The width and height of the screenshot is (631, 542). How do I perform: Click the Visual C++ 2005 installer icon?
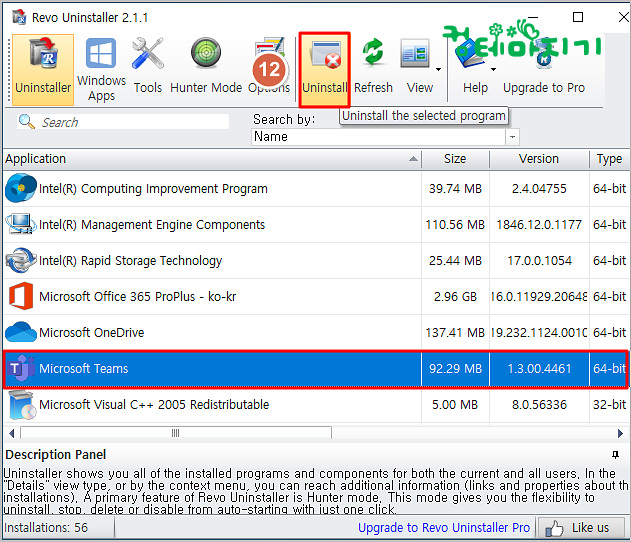tap(21, 405)
